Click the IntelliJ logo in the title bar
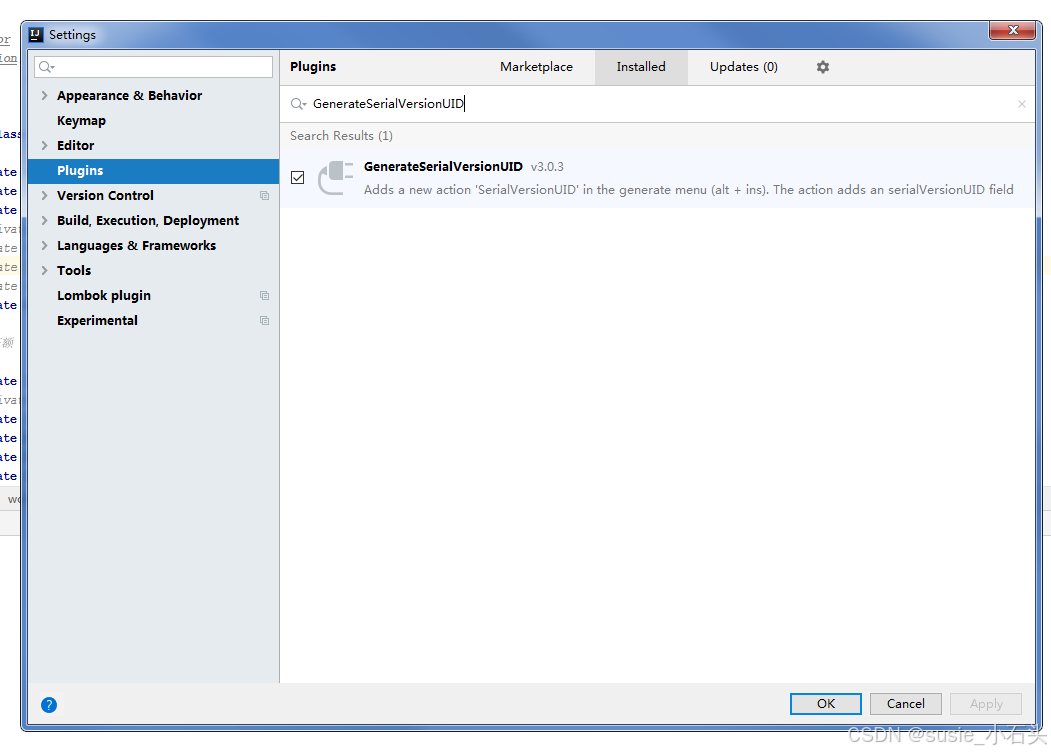This screenshot has height=752, width=1051. point(34,33)
